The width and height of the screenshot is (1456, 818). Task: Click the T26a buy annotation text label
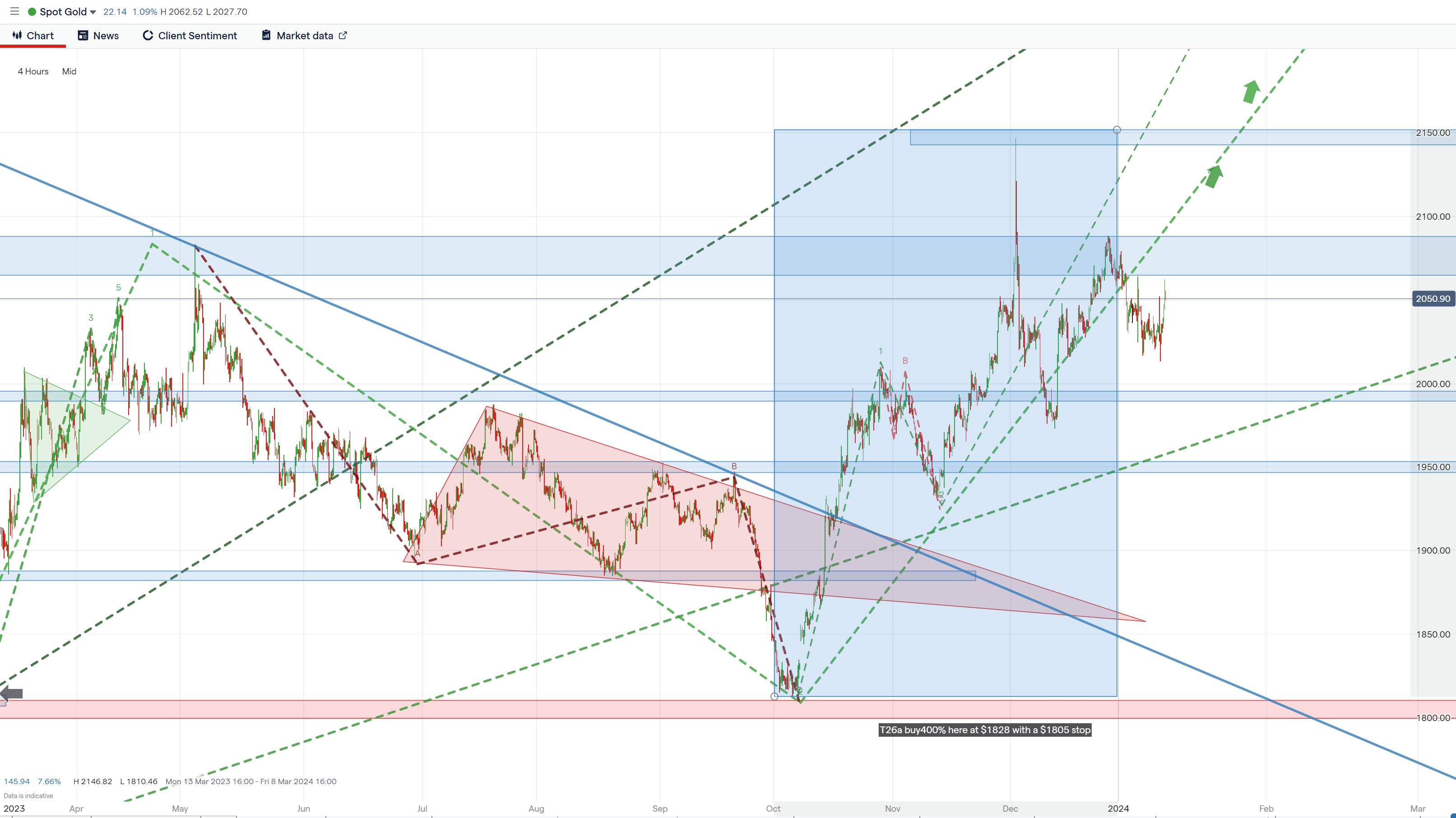pos(985,730)
